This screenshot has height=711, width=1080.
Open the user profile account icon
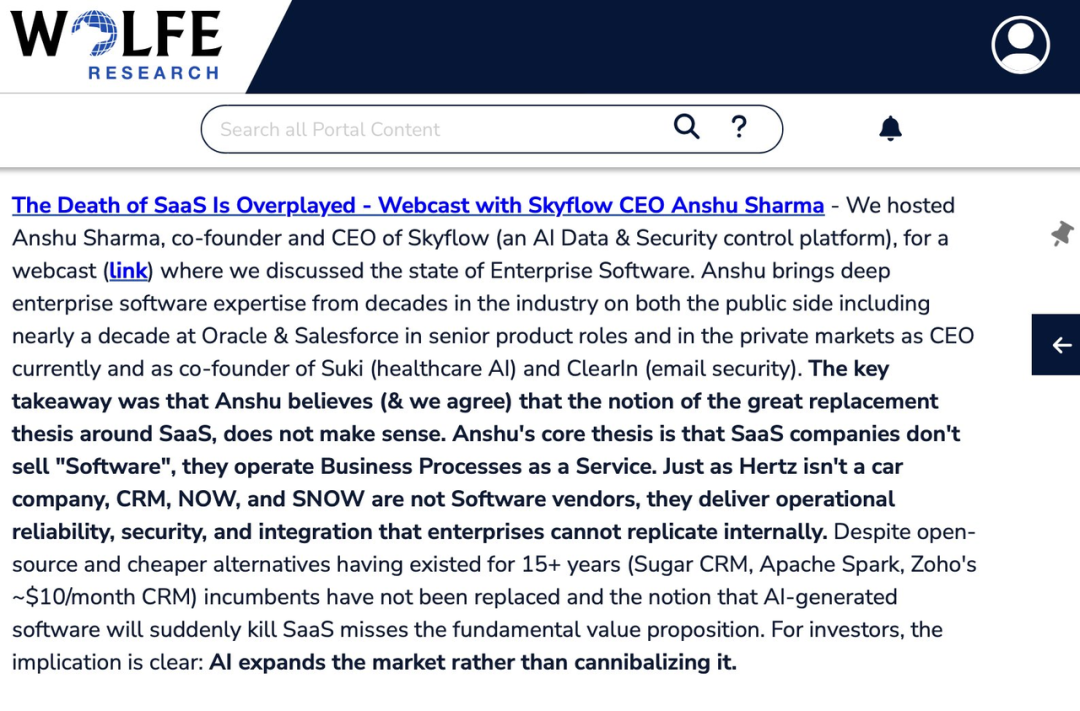(1020, 45)
